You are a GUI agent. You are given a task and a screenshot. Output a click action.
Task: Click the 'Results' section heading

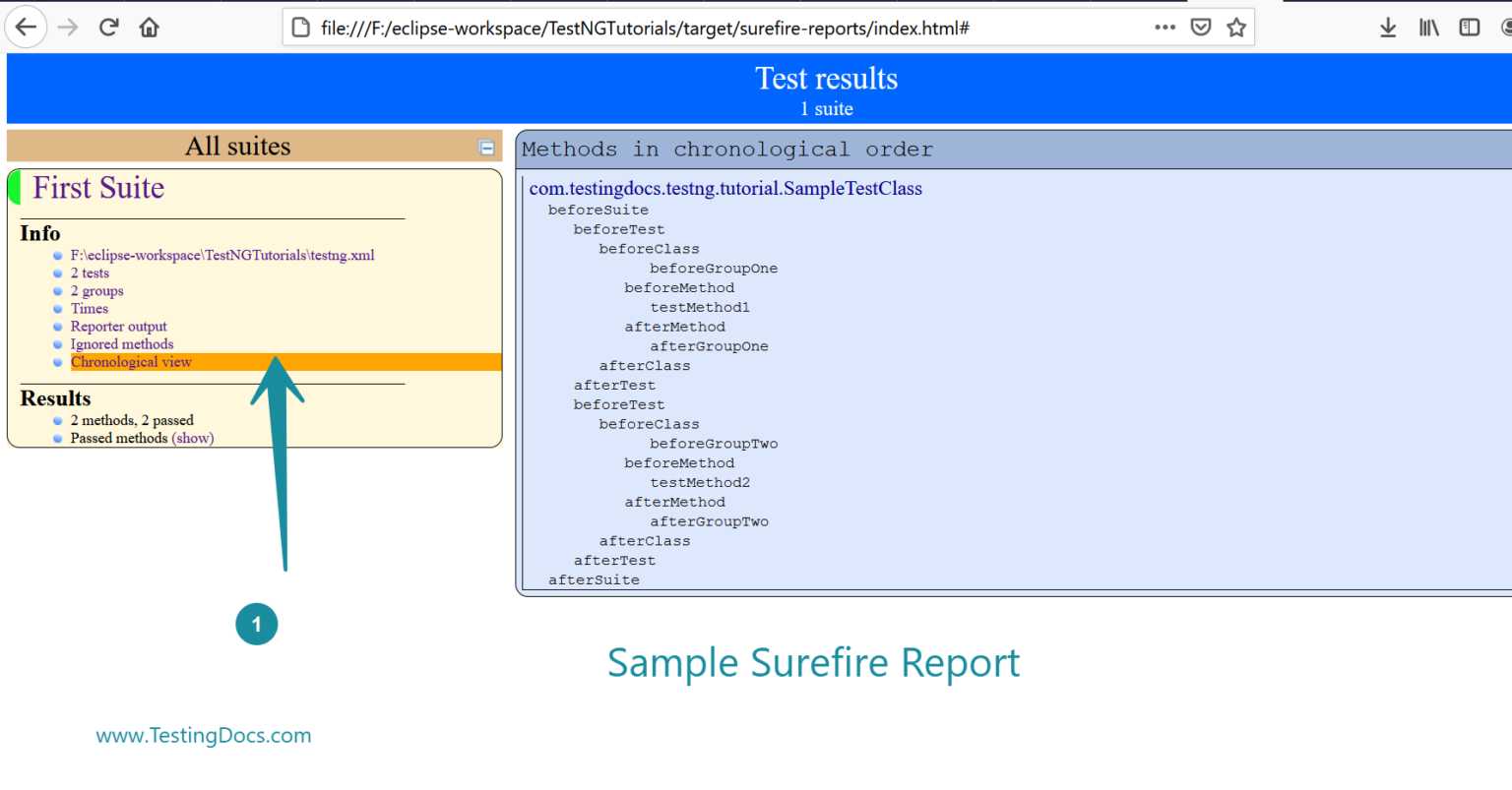click(55, 398)
